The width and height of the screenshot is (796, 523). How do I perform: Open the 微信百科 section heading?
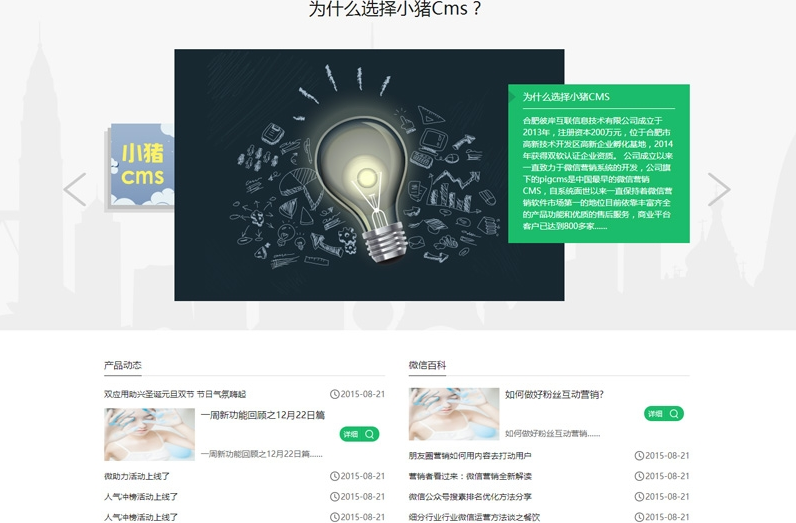[427, 365]
